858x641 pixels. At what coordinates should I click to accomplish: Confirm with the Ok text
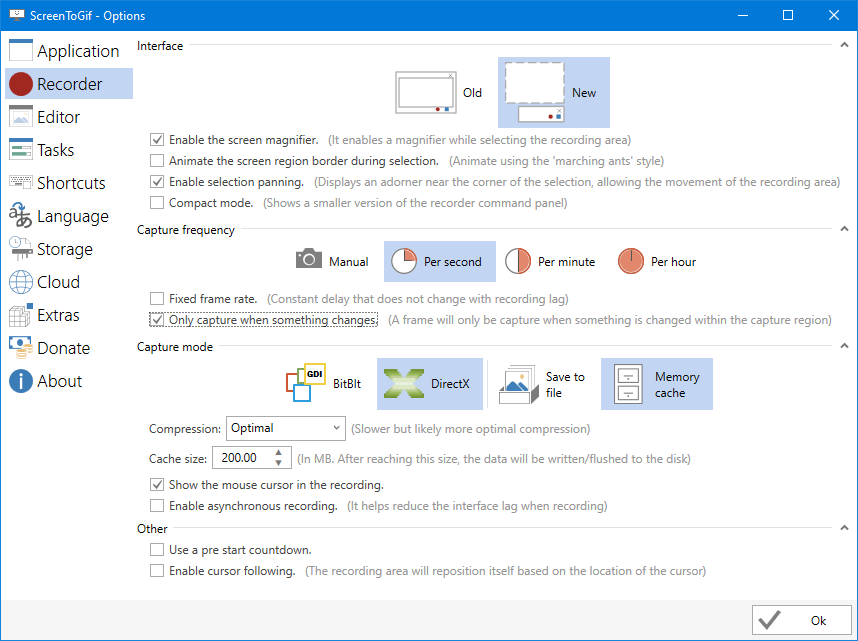pos(818,620)
